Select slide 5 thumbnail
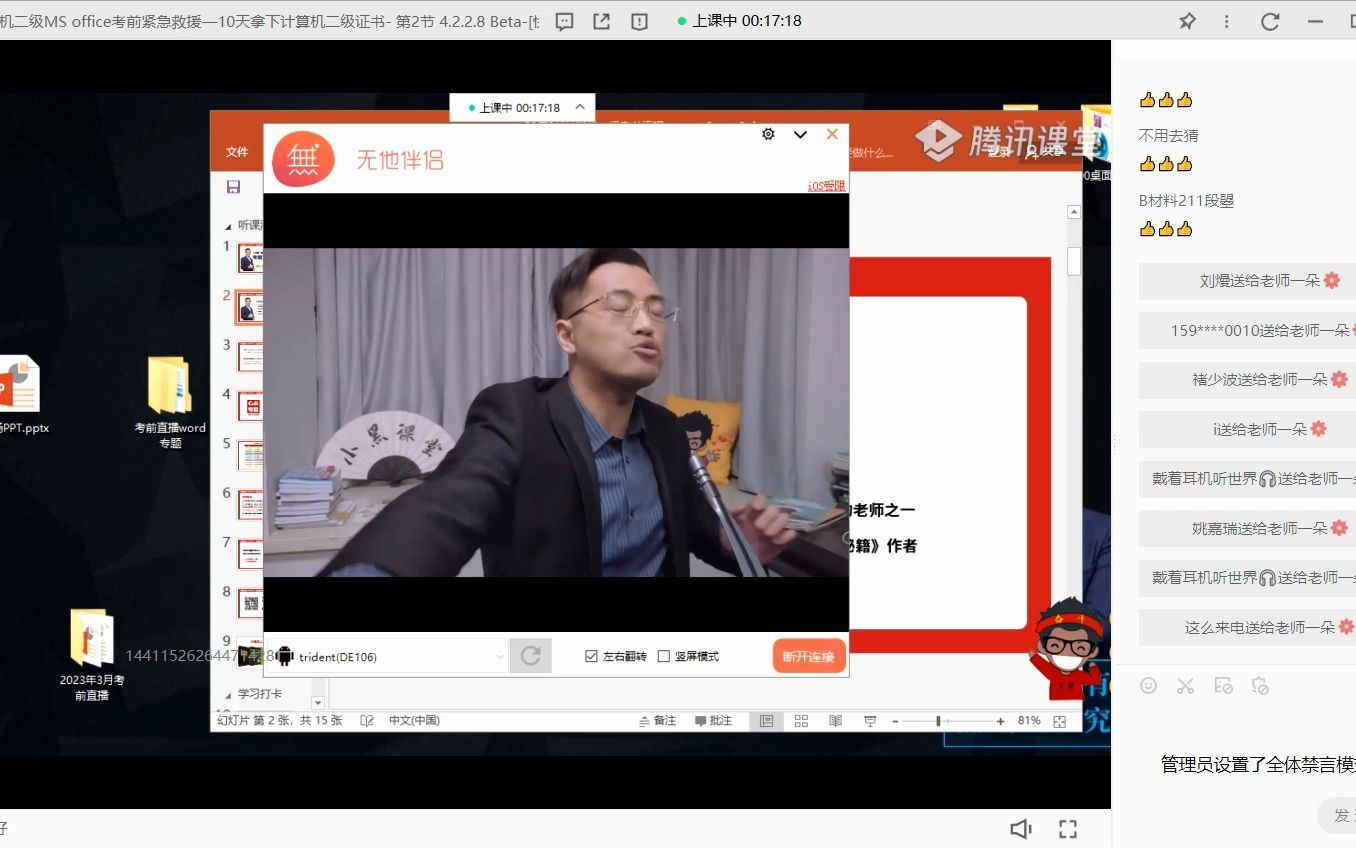Image resolution: width=1356 pixels, height=848 pixels. pos(250,455)
